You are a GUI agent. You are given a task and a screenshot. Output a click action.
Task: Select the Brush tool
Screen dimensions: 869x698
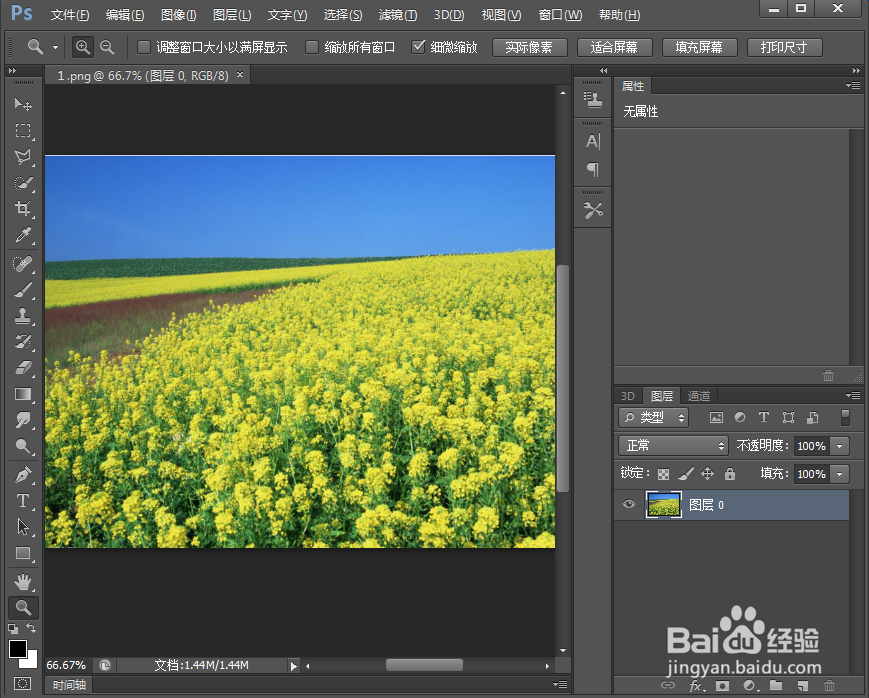(x=23, y=290)
